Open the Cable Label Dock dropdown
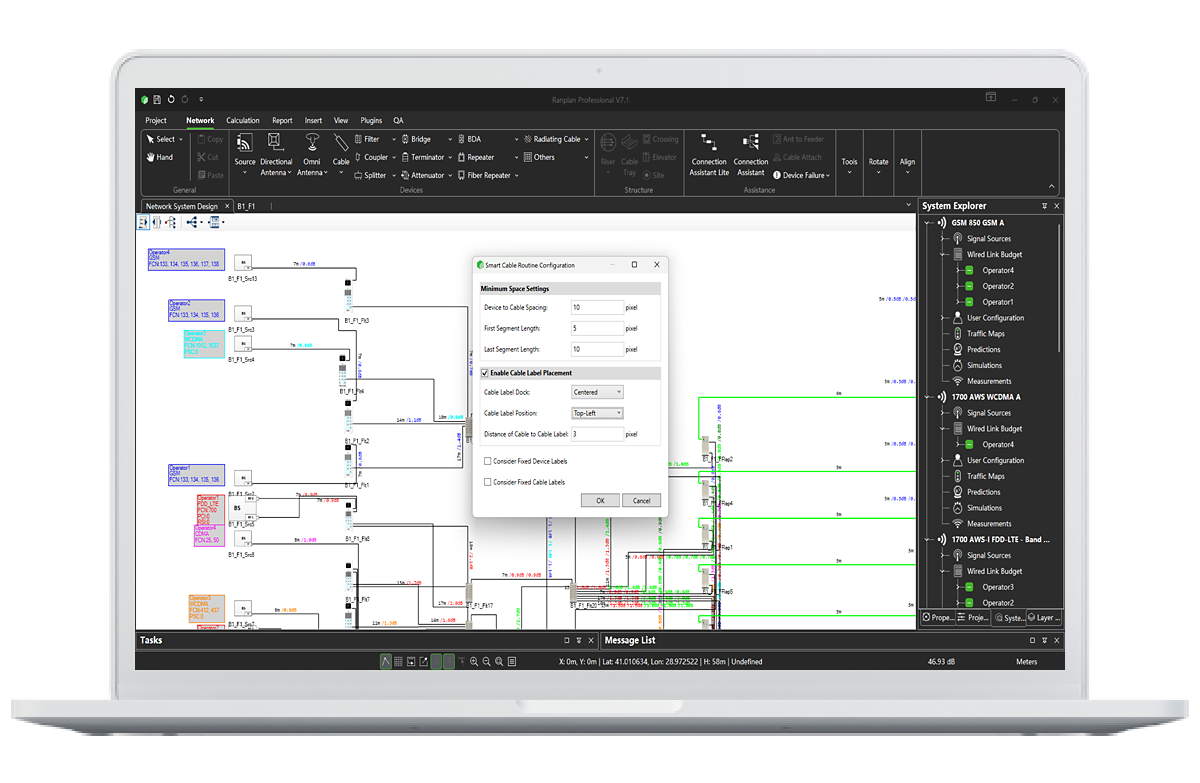The height and width of the screenshot is (783, 1200). [597, 392]
